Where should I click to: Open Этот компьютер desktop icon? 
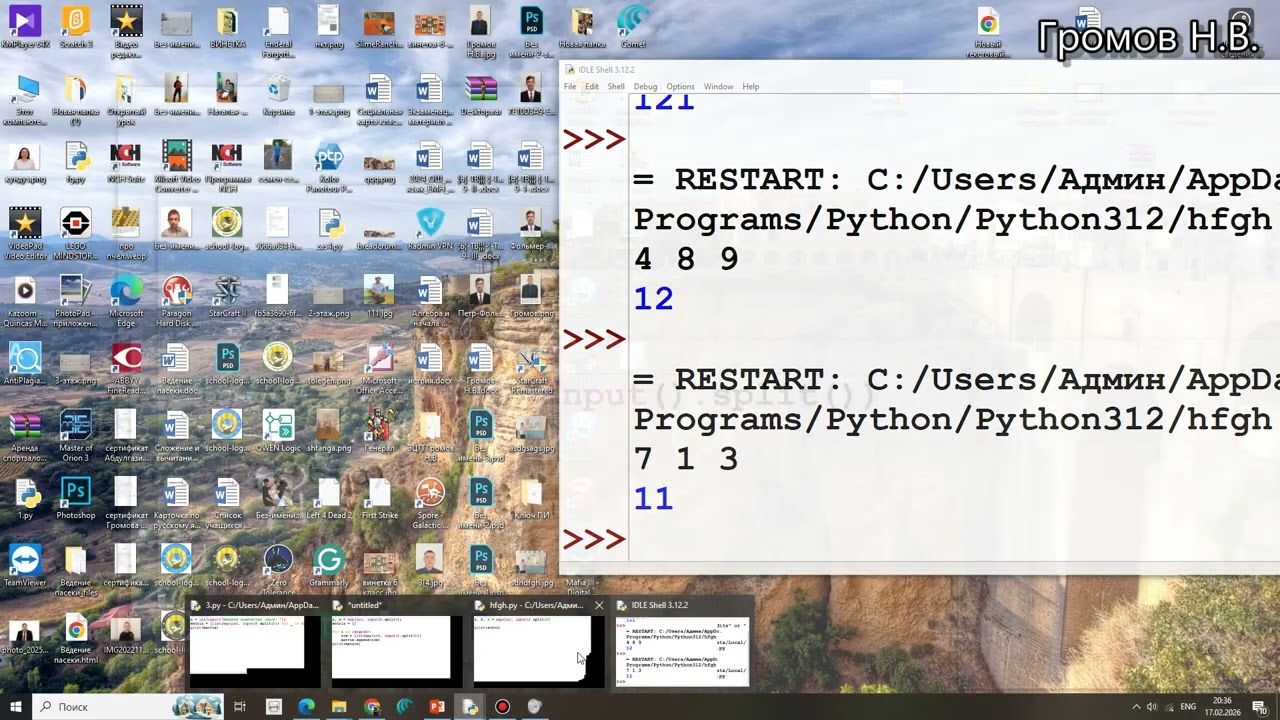point(25,100)
